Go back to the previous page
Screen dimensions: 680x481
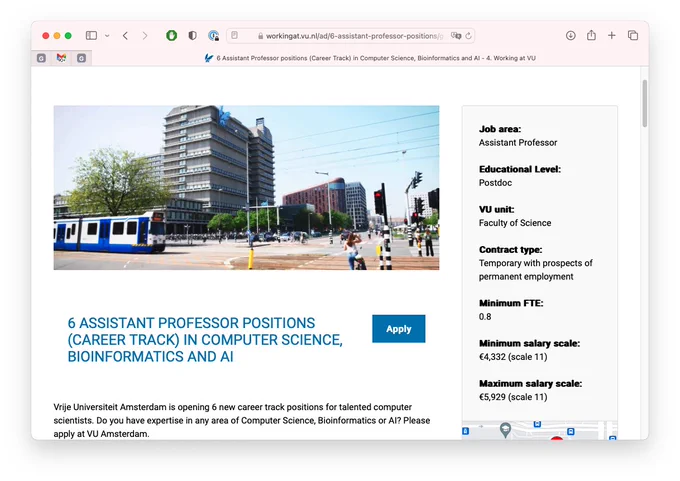pyautogui.click(x=125, y=36)
